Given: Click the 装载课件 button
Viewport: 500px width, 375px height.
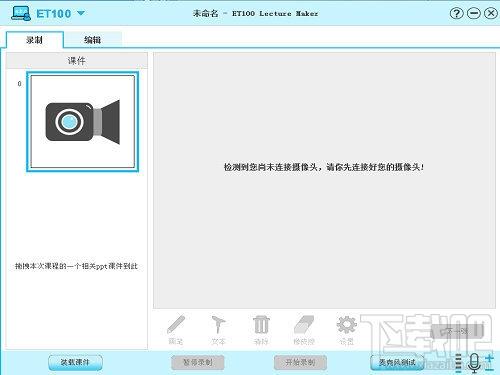Looking at the screenshot, I should (x=75, y=362).
